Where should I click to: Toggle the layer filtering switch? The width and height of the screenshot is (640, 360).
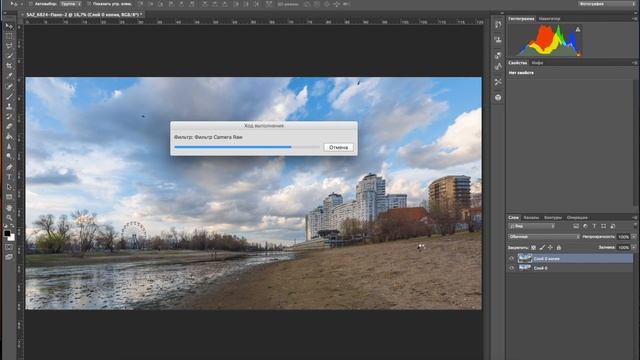(635, 226)
